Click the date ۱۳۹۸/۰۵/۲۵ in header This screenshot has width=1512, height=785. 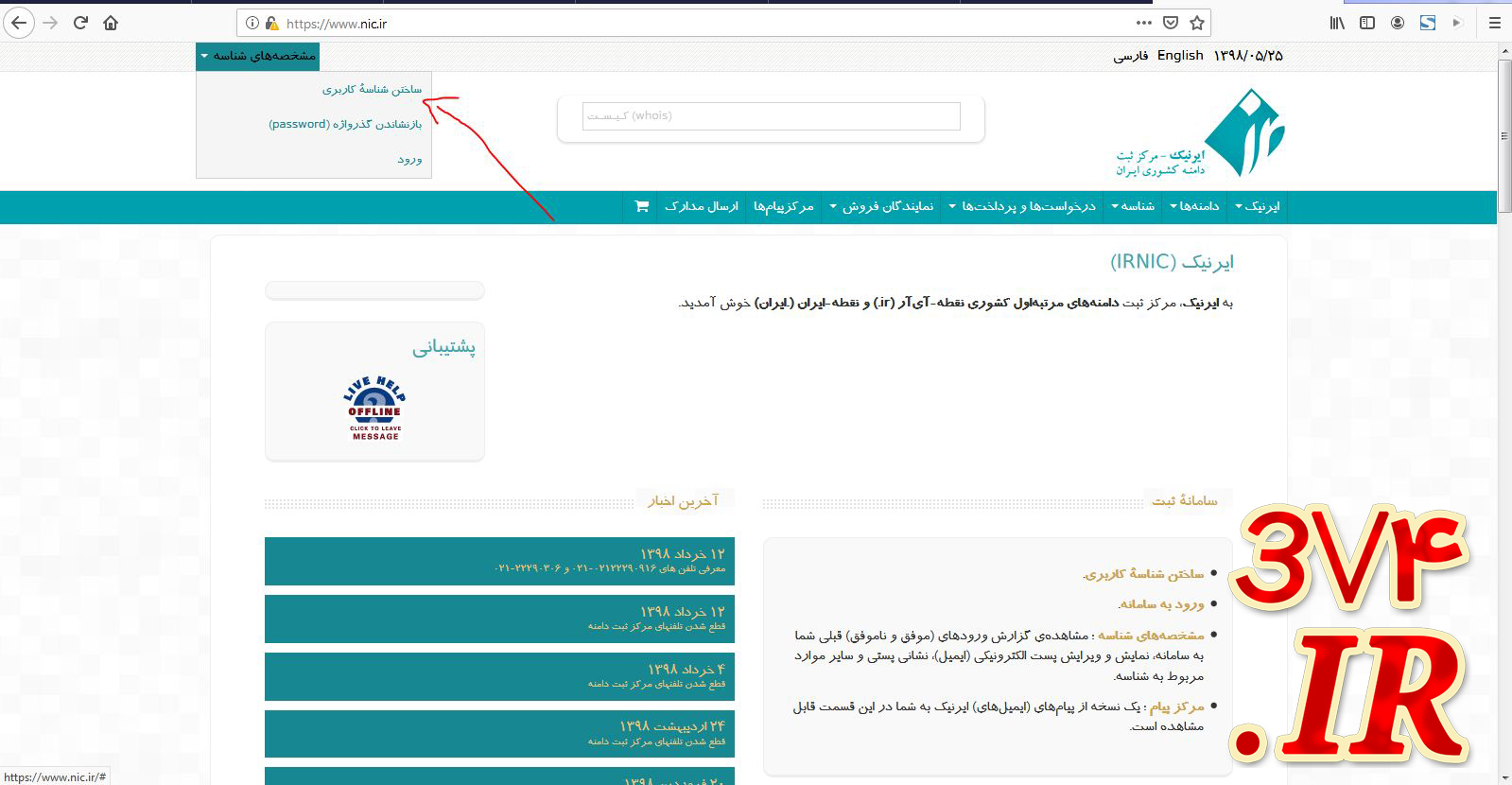pyautogui.click(x=1248, y=56)
